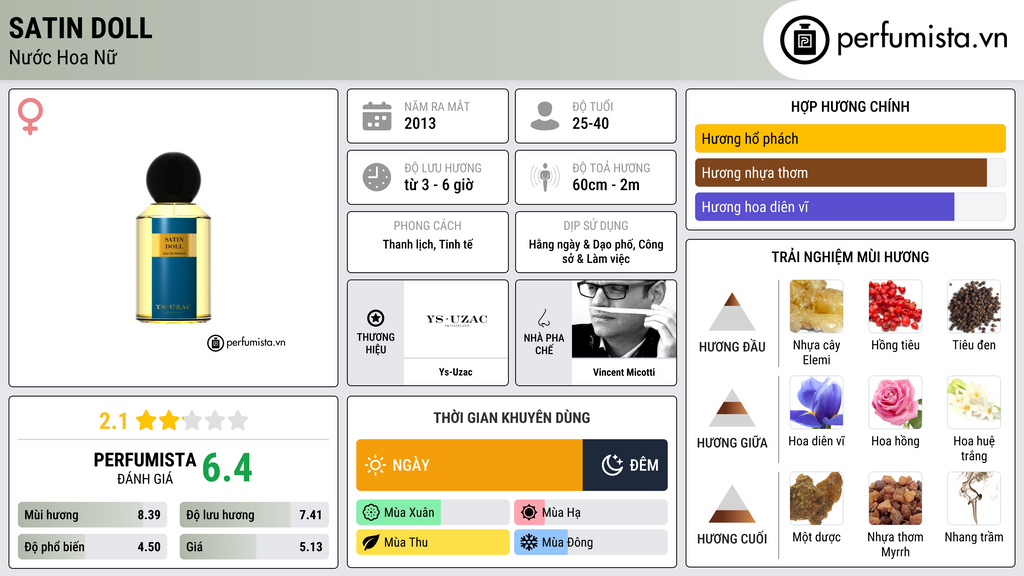Viewport: 1024px width, 576px height.
Task: Click the Độ lưu hương 7.41 score bar
Action: pos(254,515)
